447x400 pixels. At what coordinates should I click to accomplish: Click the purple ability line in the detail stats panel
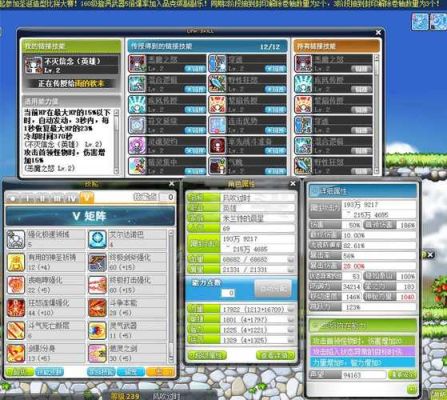(x=362, y=351)
